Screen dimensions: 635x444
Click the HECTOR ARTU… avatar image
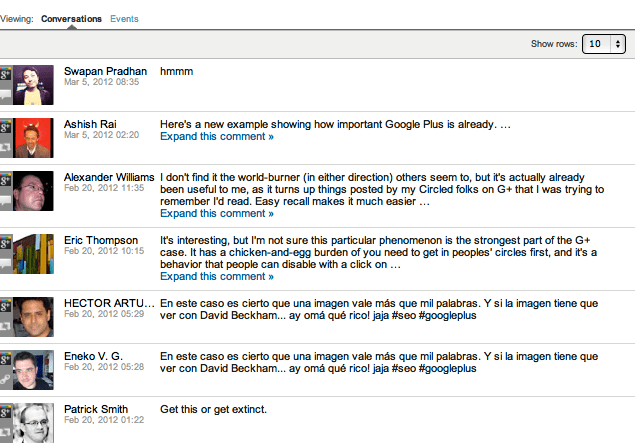33,316
